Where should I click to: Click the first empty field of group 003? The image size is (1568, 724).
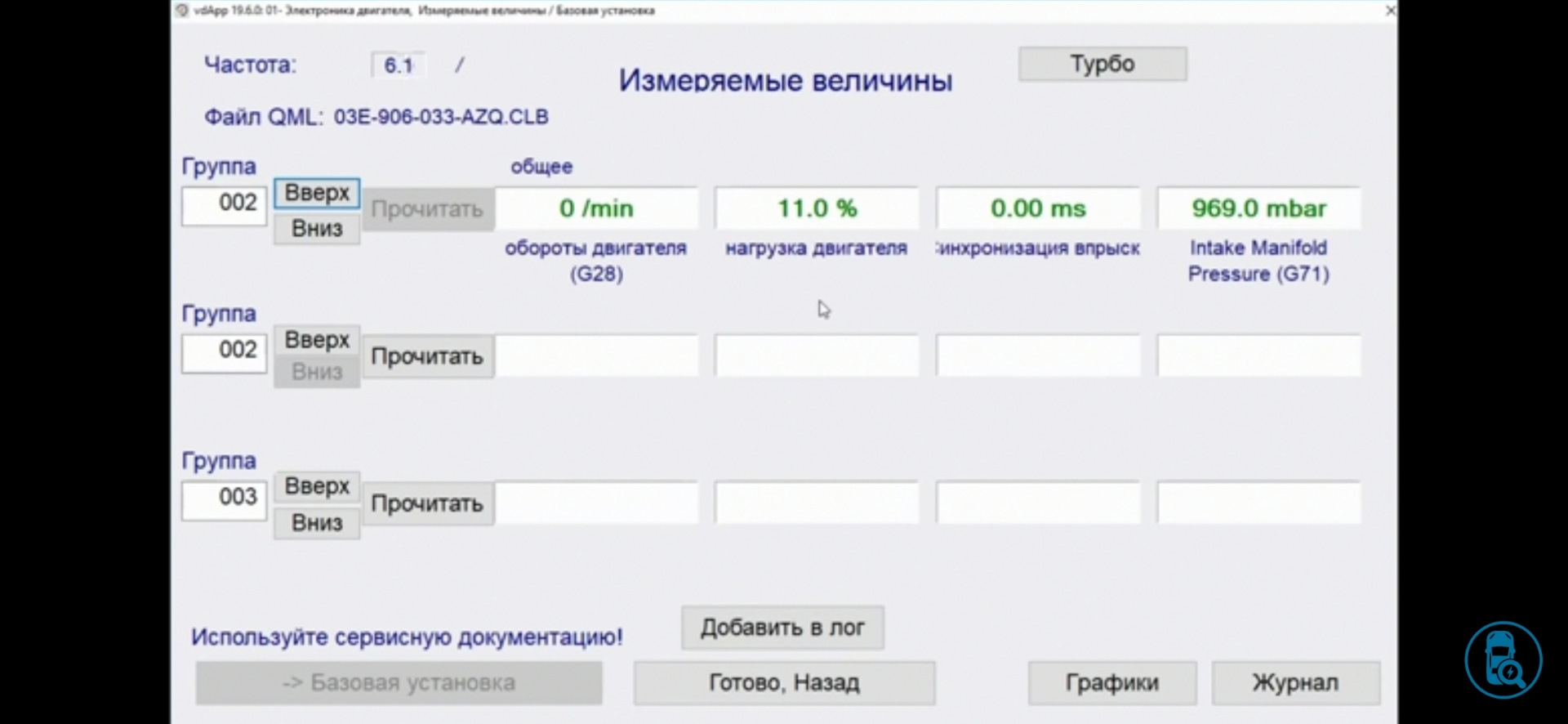point(596,503)
